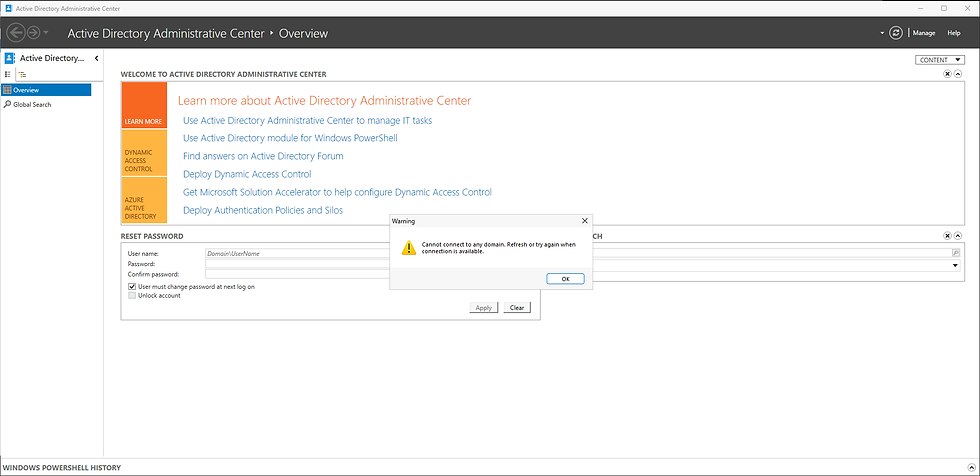This screenshot has width=980, height=476.
Task: Close the warning dialog with X
Action: (584, 221)
